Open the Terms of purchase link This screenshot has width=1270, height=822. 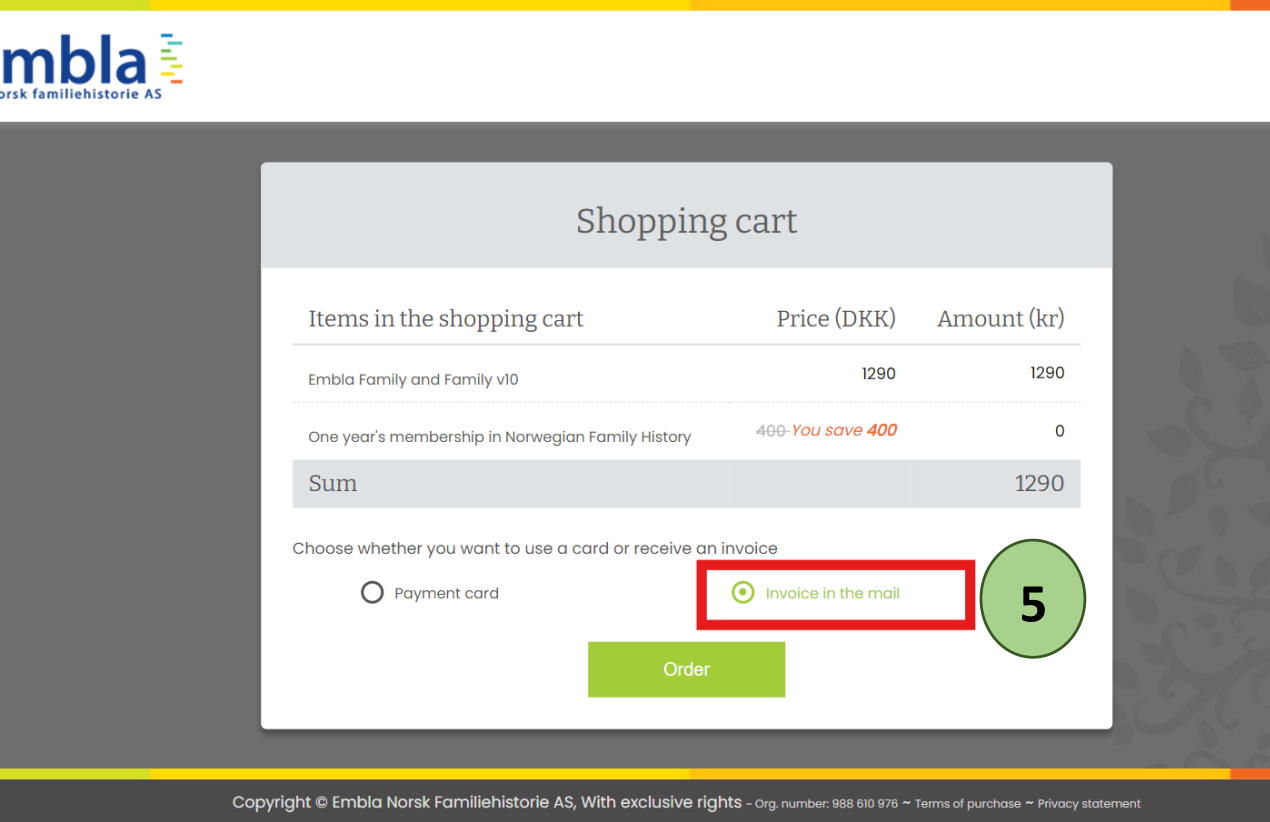point(967,804)
